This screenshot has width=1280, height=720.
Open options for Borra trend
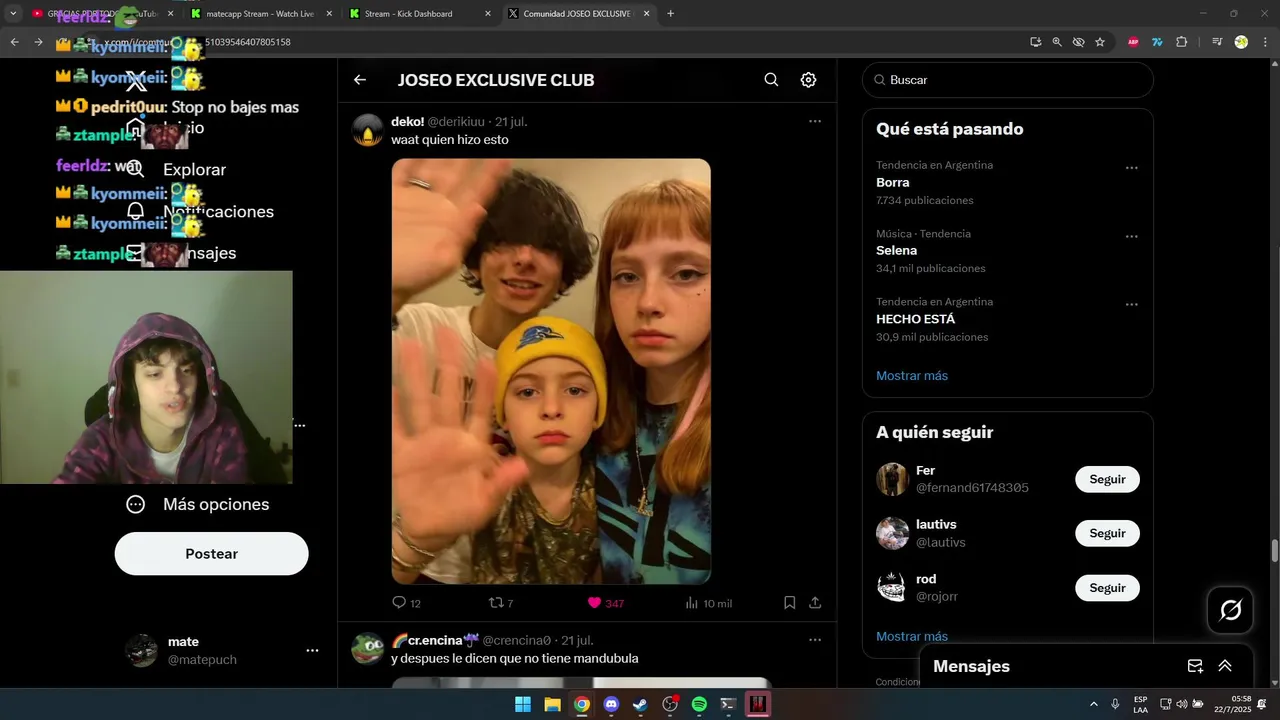[1132, 168]
